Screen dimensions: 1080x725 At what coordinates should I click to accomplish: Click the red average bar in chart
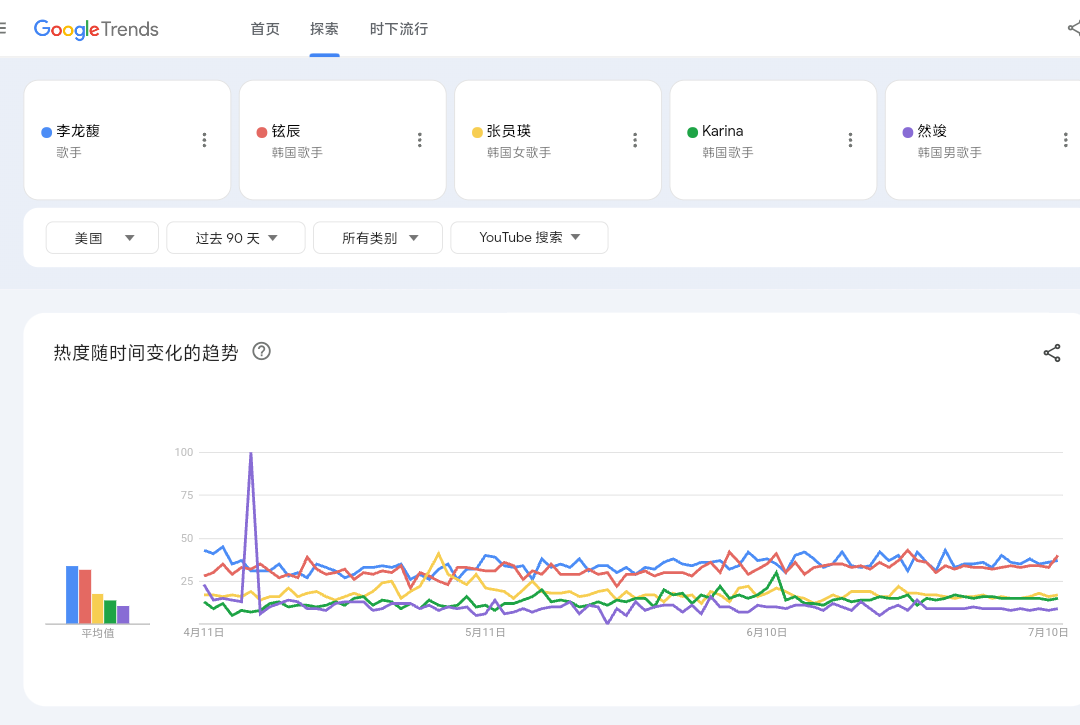(x=85, y=597)
